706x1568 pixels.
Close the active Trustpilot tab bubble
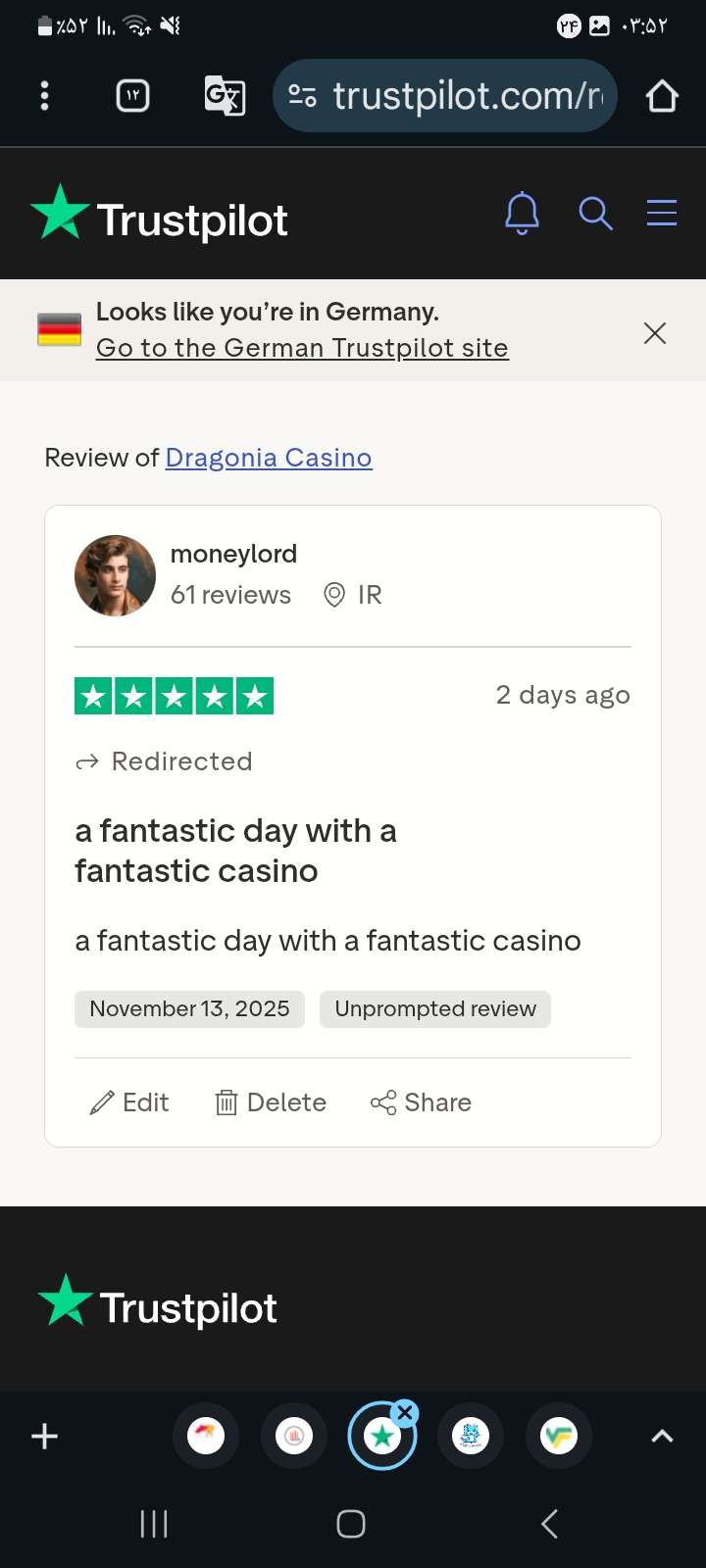coord(404,1413)
